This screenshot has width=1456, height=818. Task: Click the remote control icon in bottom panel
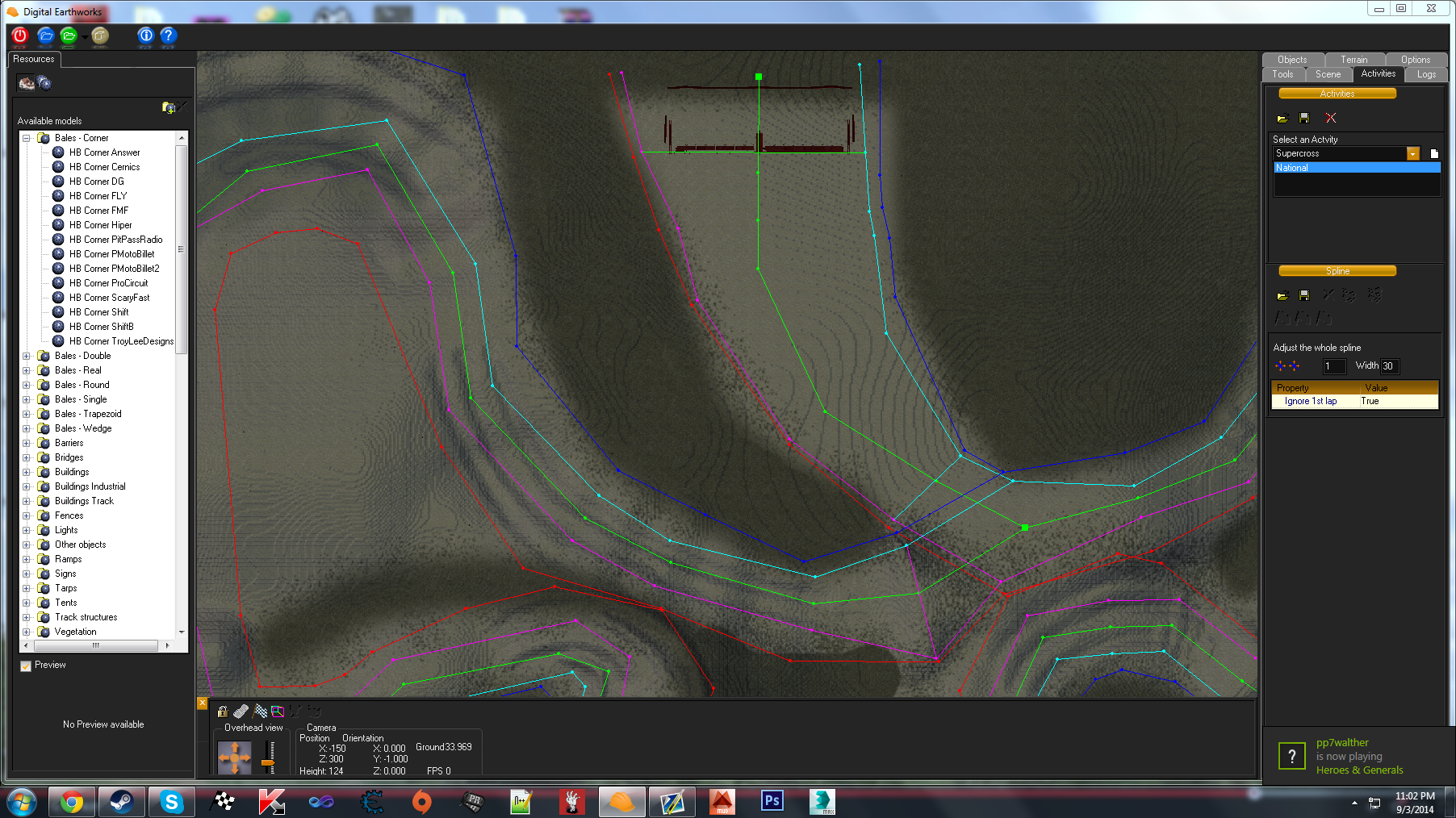click(x=241, y=712)
